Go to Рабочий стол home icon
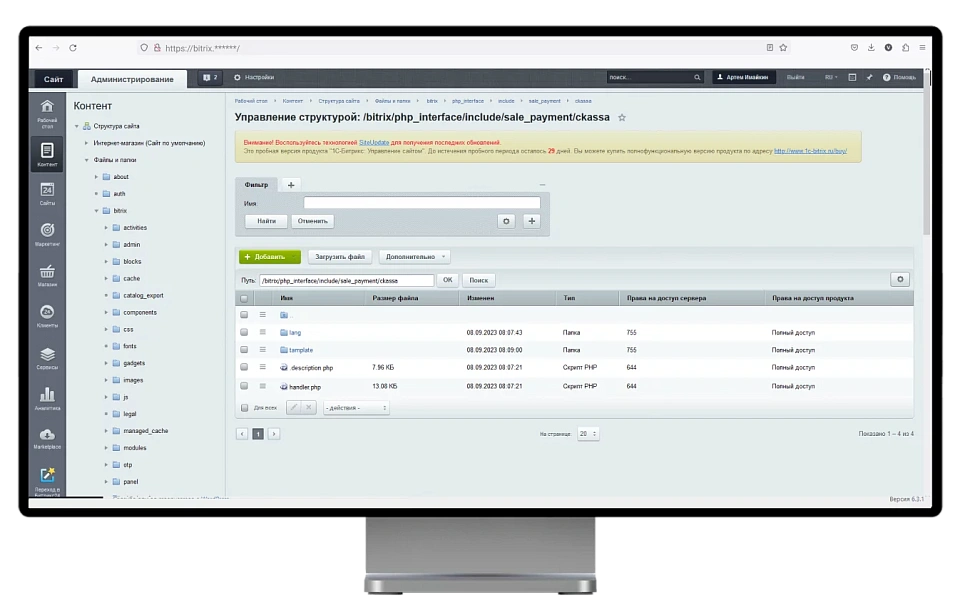 (47, 110)
